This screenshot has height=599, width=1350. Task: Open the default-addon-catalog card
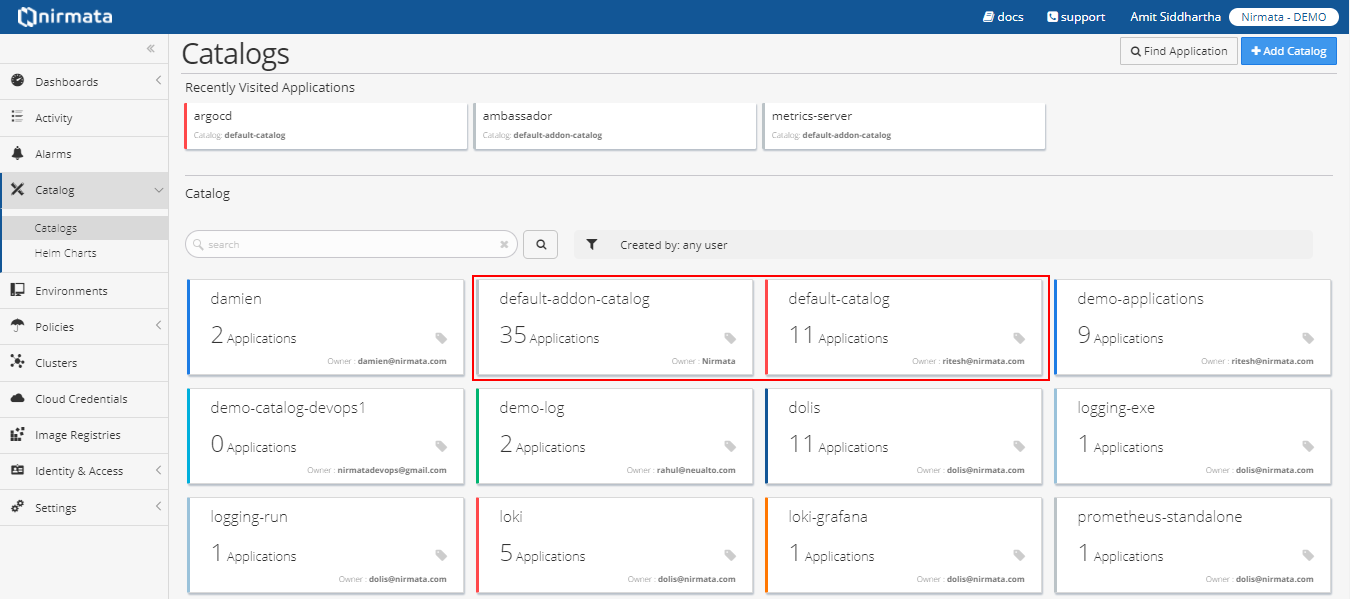coord(615,327)
